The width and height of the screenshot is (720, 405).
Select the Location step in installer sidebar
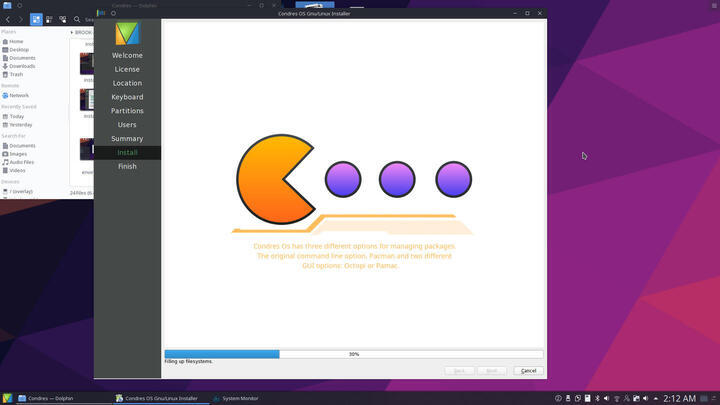127,83
